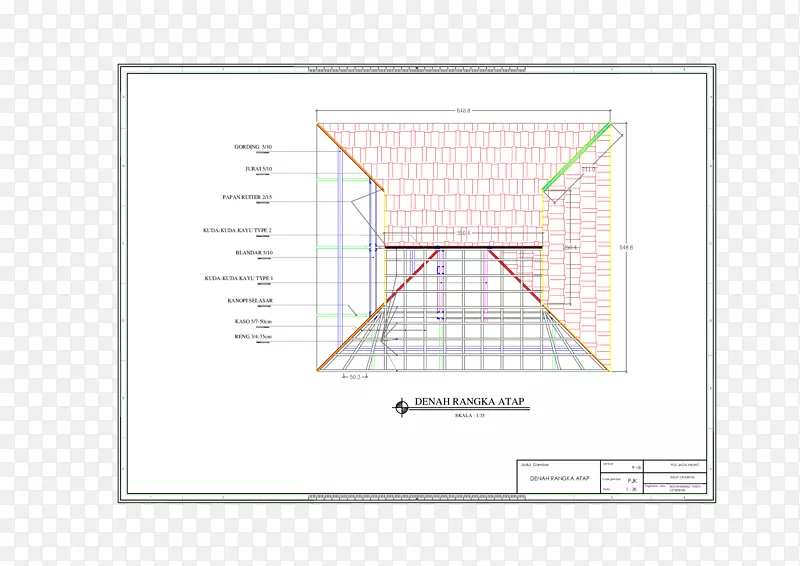The image size is (800, 566).
Task: Click the BLANDAR 5/10 annotation
Action: [x=258, y=253]
